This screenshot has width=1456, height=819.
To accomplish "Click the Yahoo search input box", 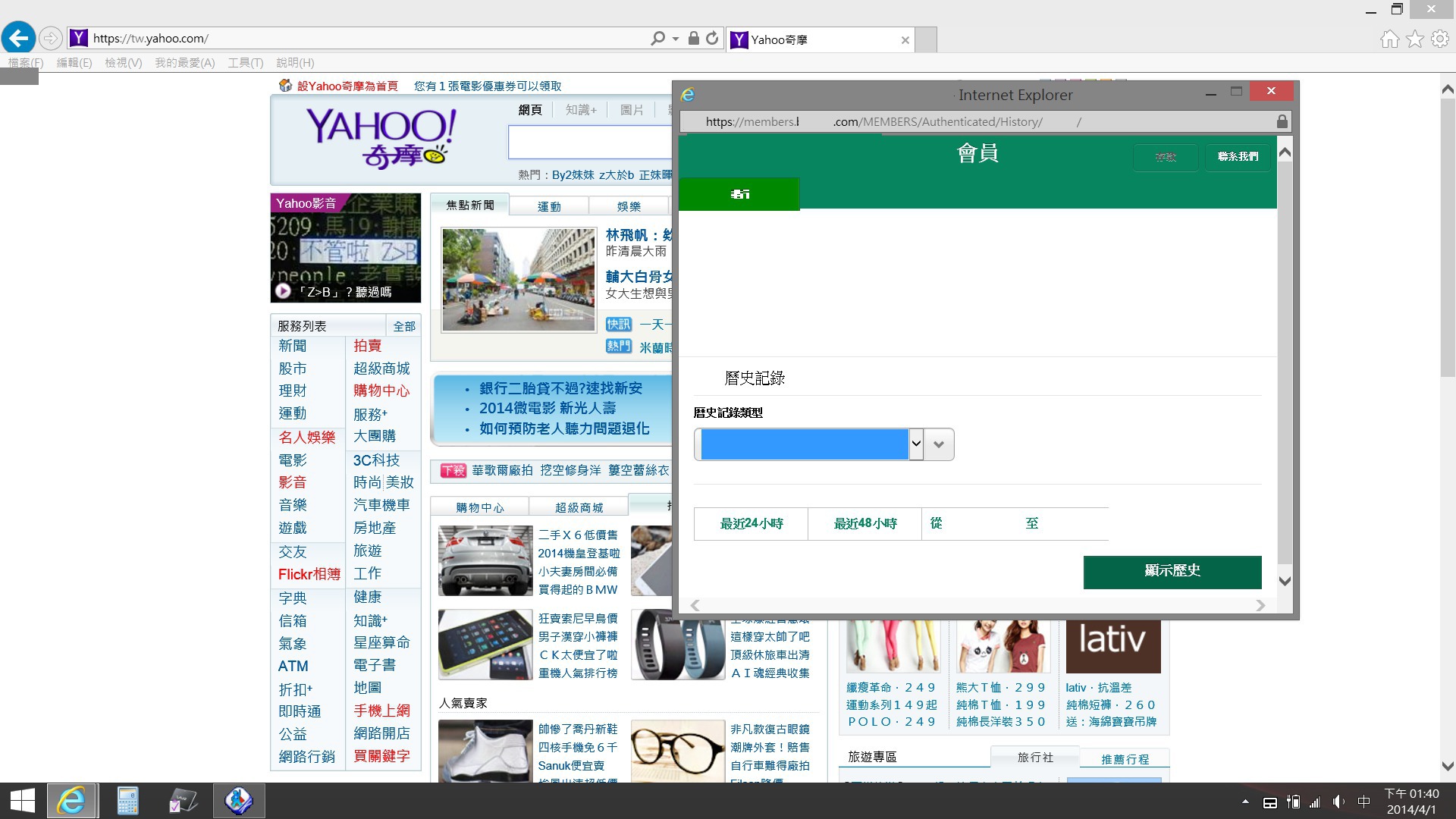I will click(590, 143).
